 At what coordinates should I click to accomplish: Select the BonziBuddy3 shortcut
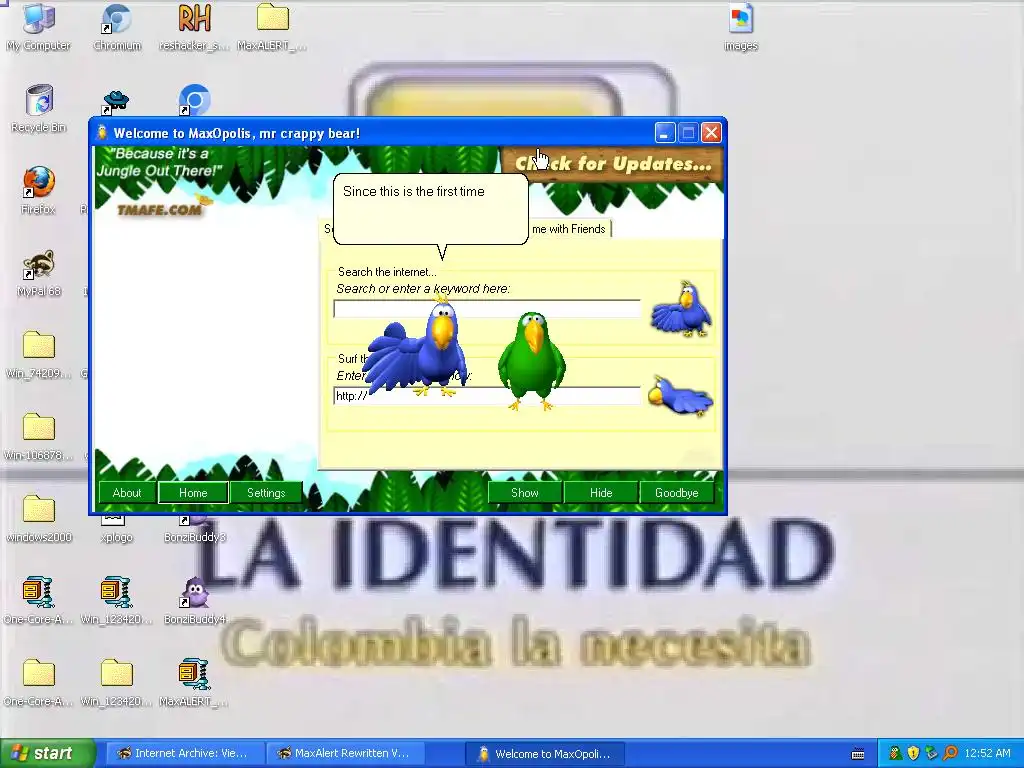pos(195,530)
